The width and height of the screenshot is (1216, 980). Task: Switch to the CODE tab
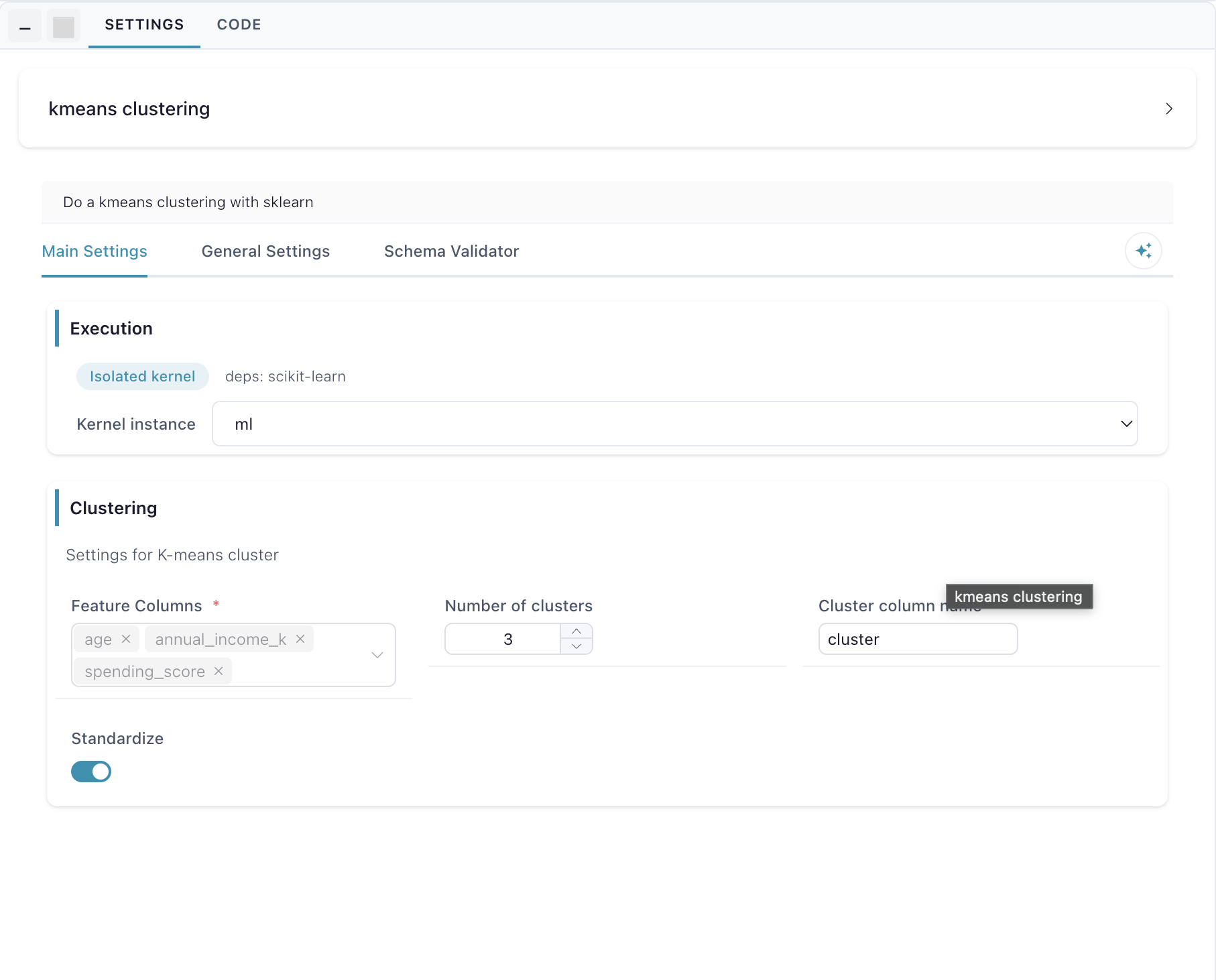point(239,25)
